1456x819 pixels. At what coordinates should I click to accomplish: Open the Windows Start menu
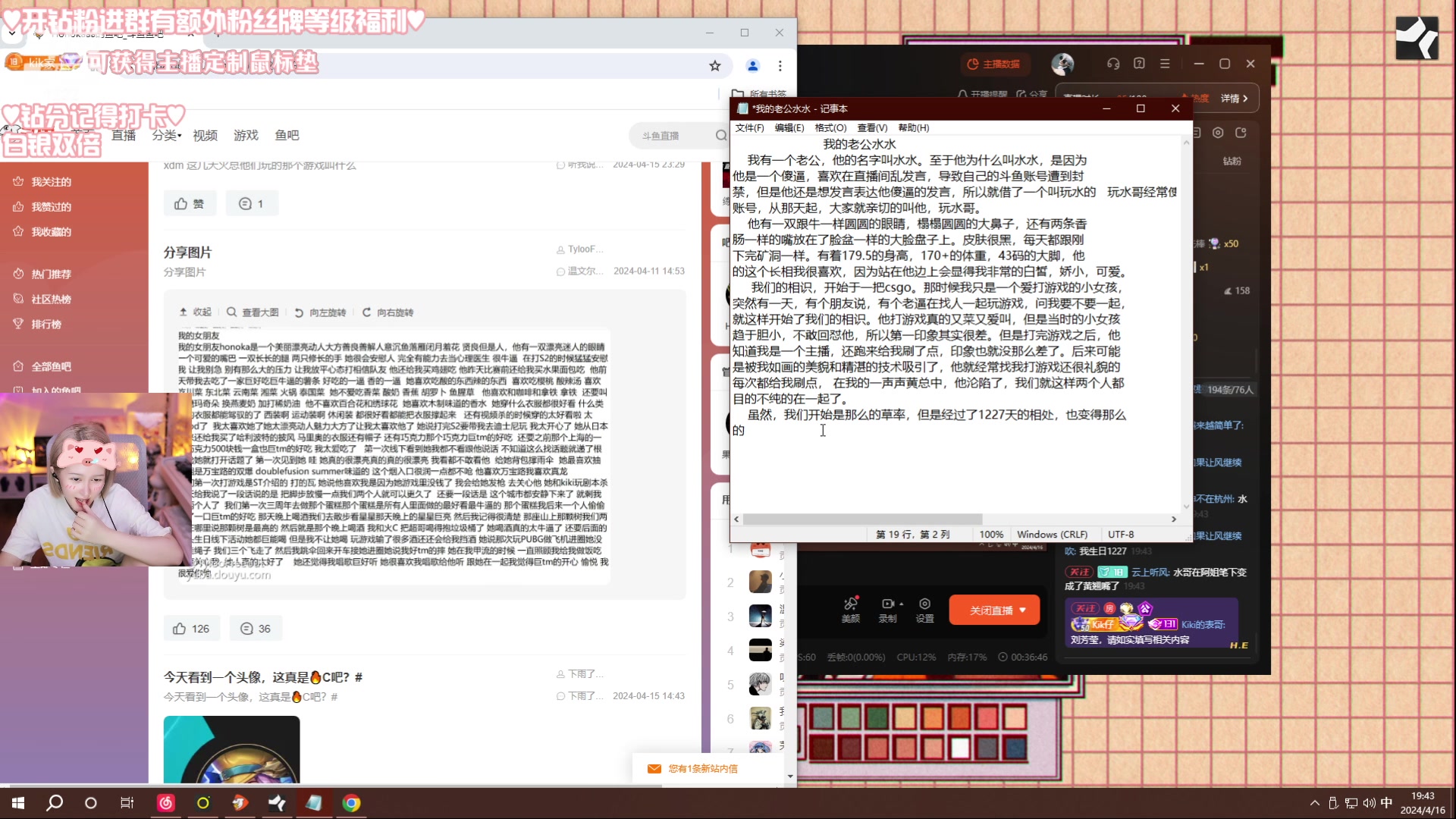click(18, 802)
